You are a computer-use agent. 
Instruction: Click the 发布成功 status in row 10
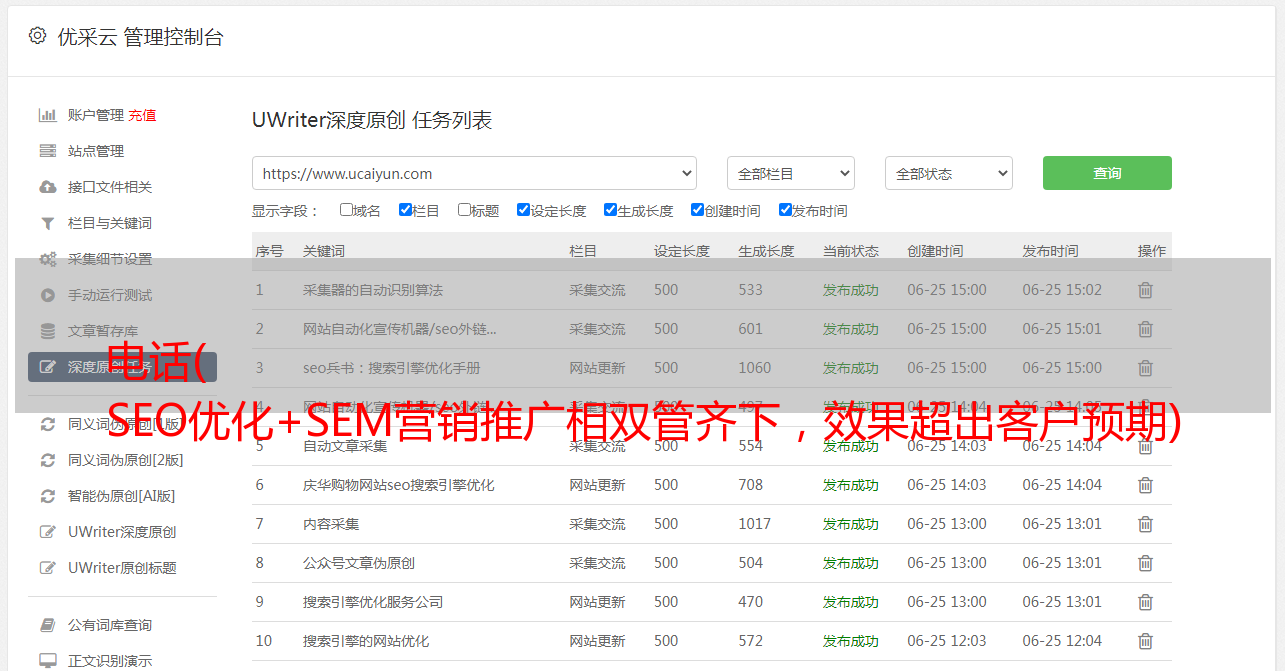851,641
